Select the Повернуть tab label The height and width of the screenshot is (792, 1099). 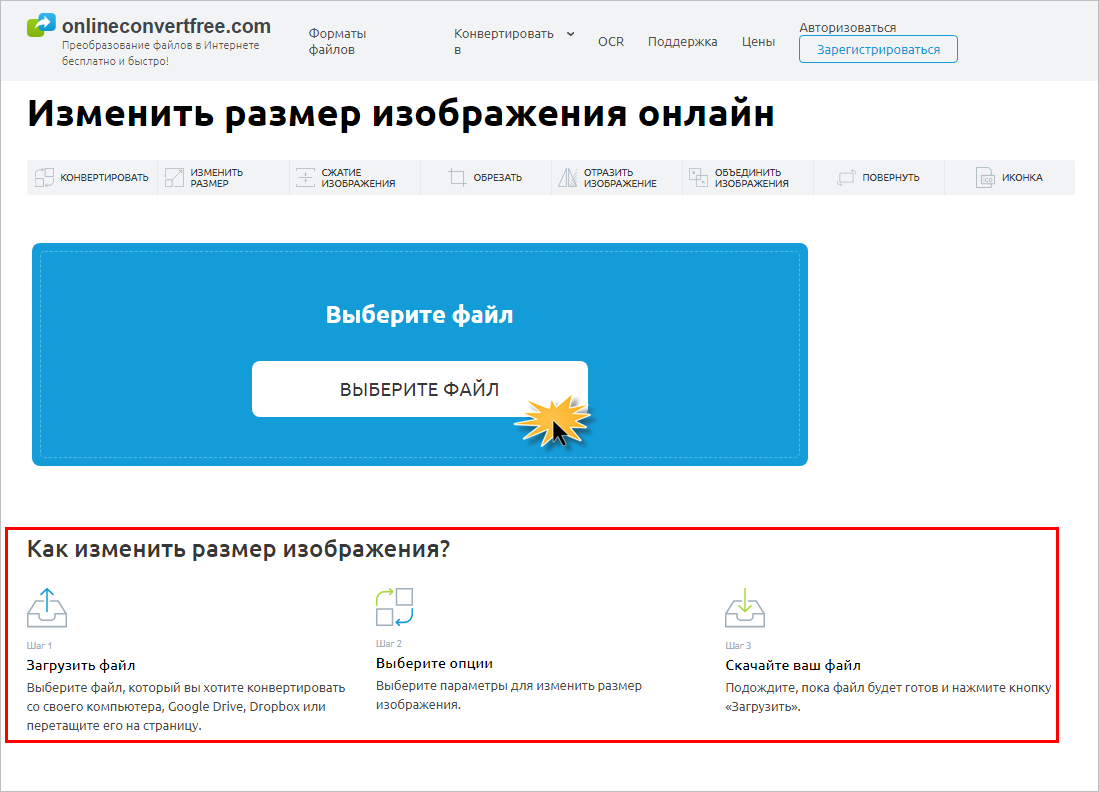coord(891,177)
